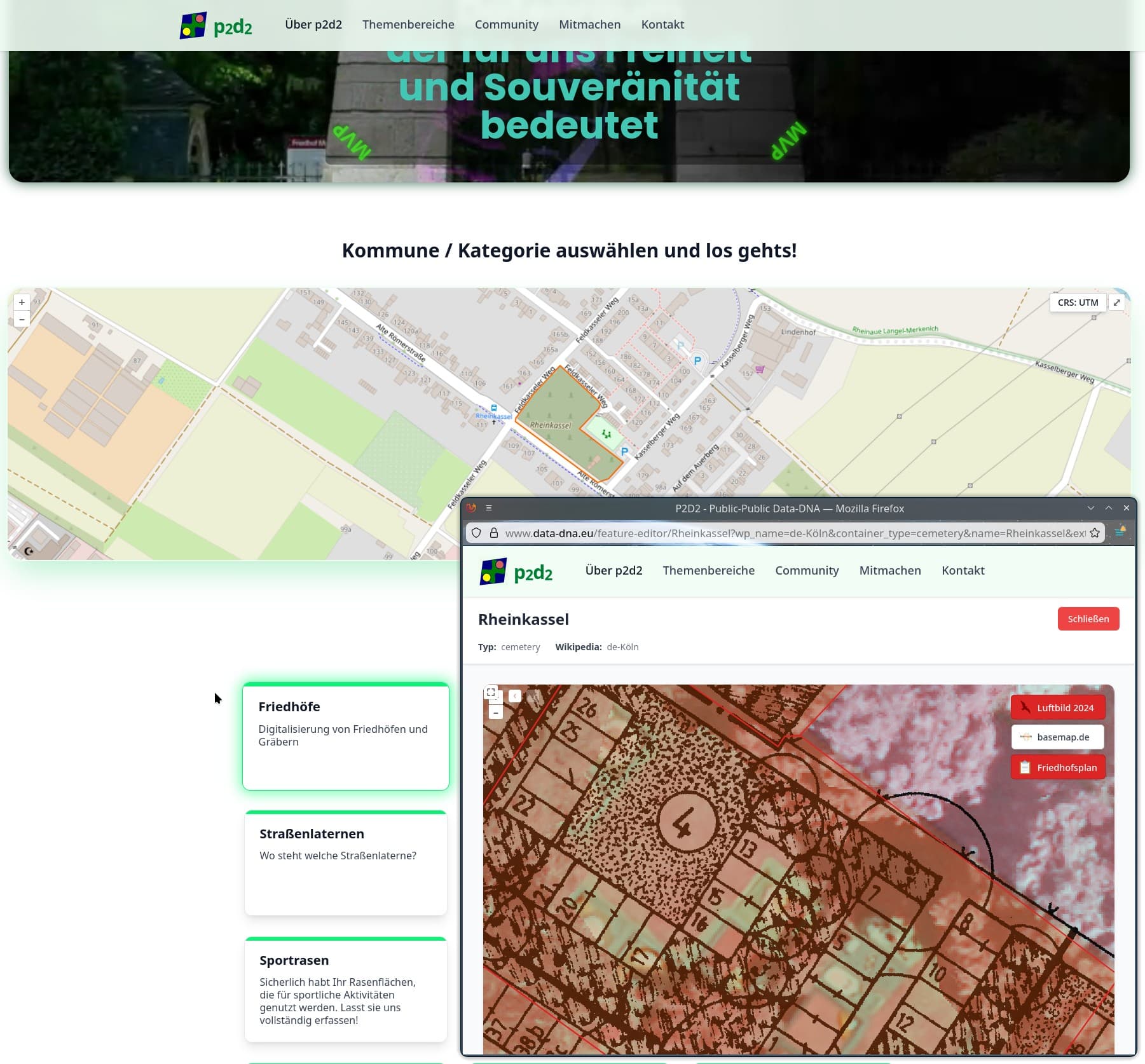The width and height of the screenshot is (1145, 1064).
Task: Toggle the basemap.de layer
Action: point(1058,737)
